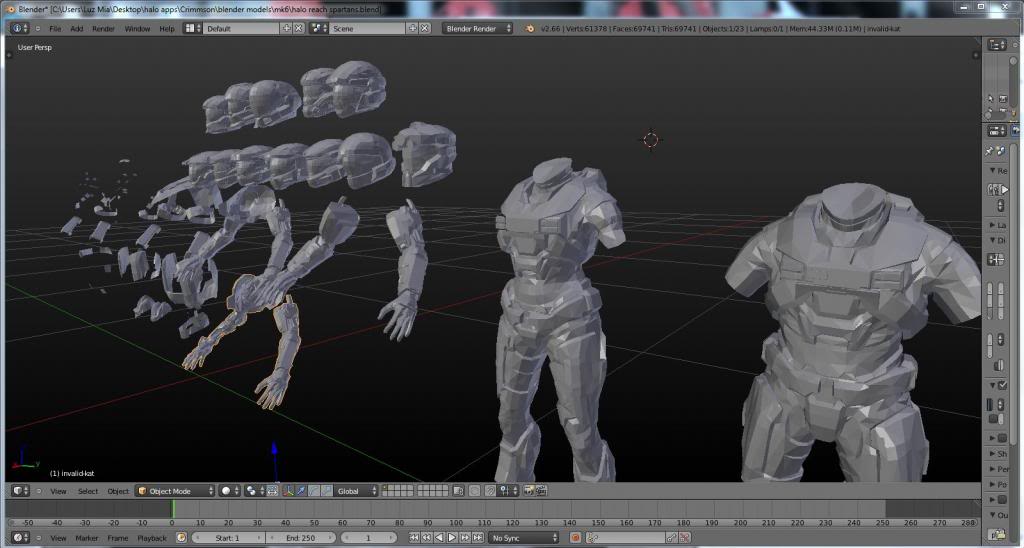The image size is (1024, 548).
Task: Open the Global transform orientation dropdown
Action: pos(354,491)
